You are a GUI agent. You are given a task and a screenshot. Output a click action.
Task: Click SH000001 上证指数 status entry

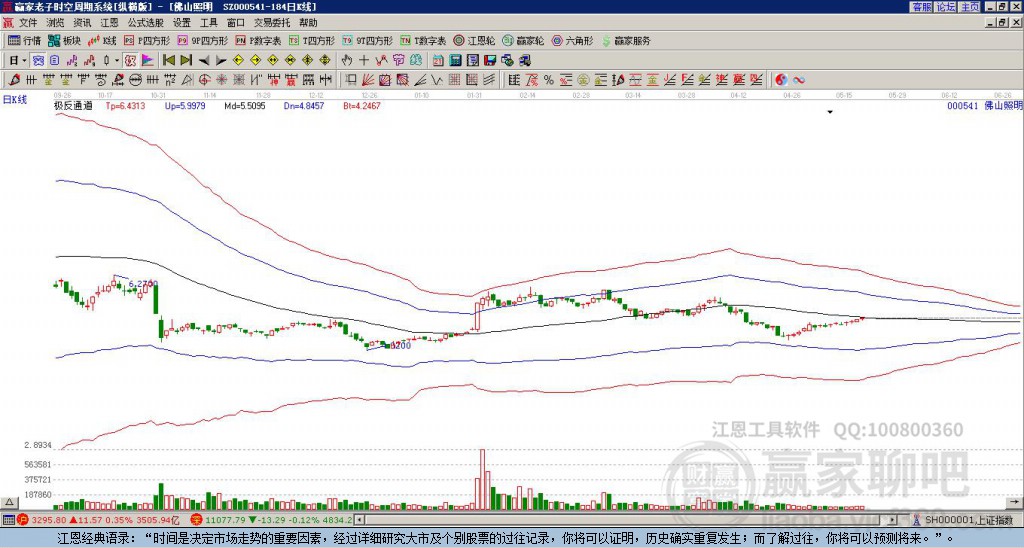[x=968, y=520]
